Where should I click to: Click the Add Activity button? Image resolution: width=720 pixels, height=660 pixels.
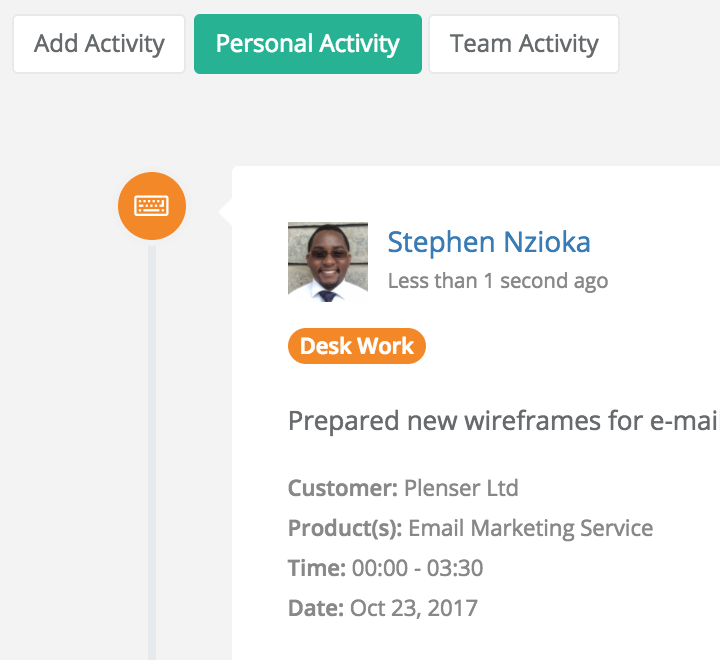[99, 44]
